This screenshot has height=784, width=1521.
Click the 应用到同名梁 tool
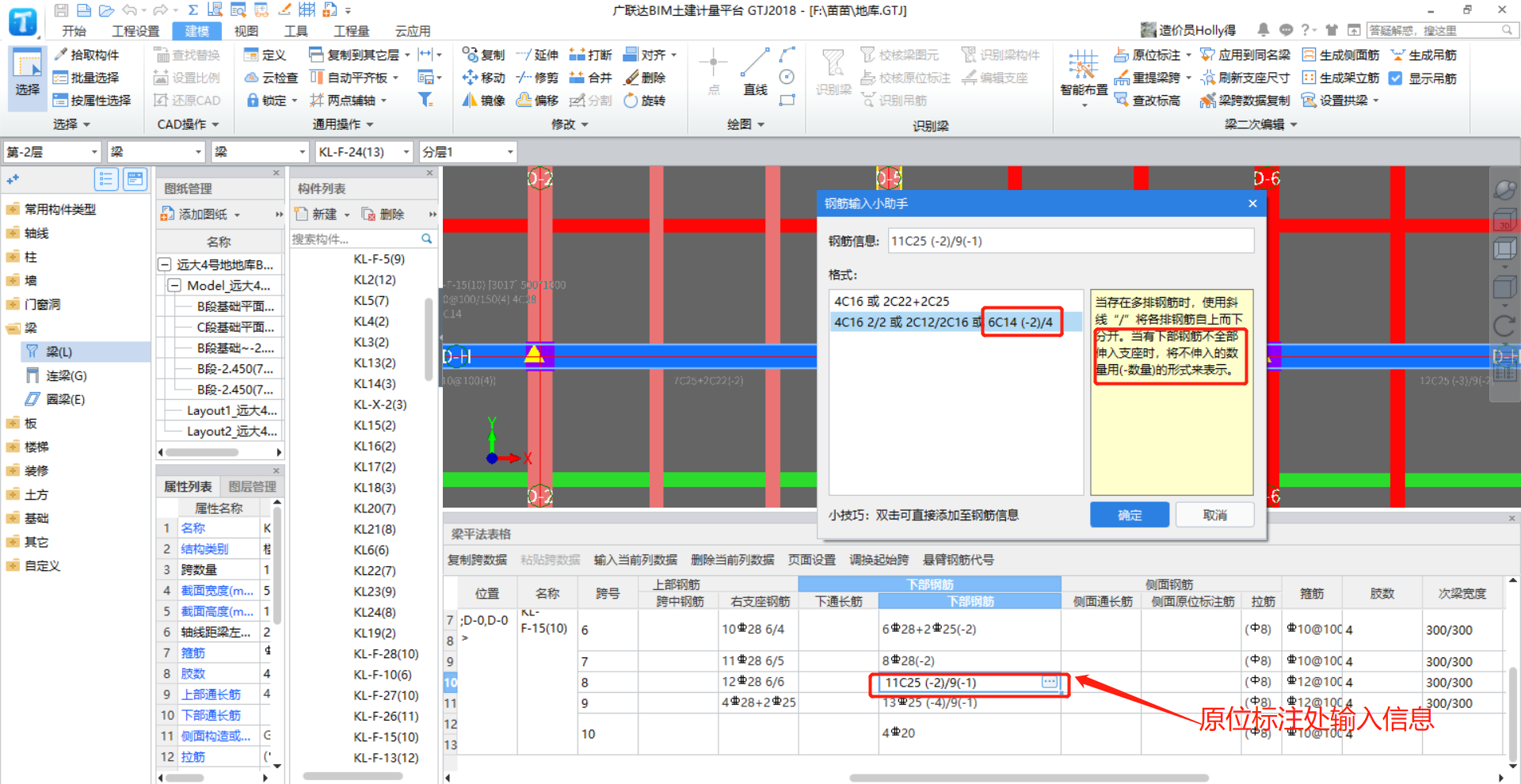(1245, 55)
